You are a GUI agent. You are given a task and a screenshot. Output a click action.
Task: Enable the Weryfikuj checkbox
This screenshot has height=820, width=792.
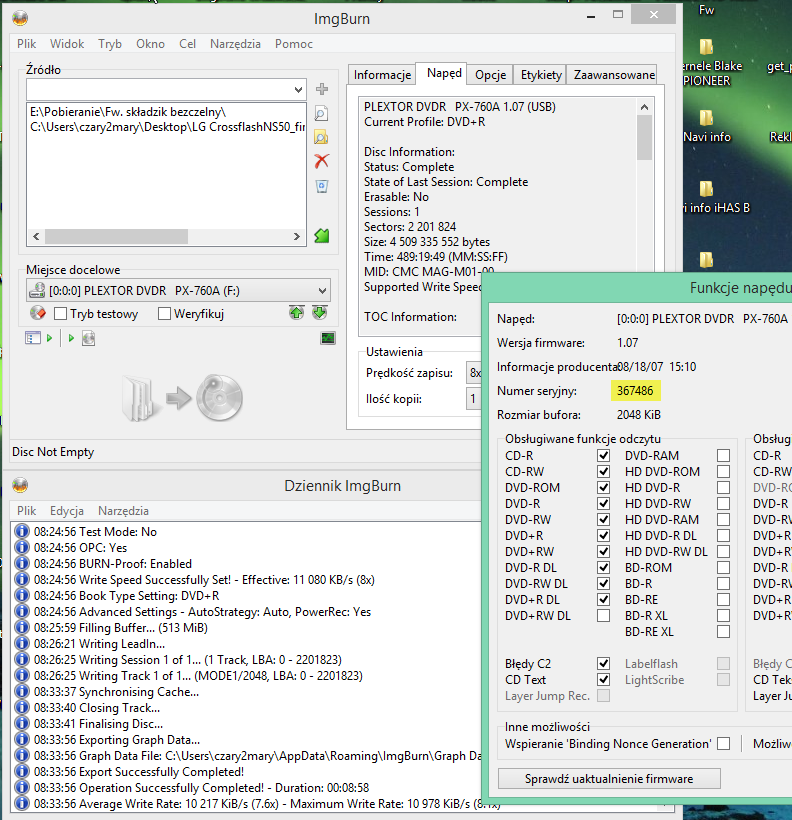164,314
